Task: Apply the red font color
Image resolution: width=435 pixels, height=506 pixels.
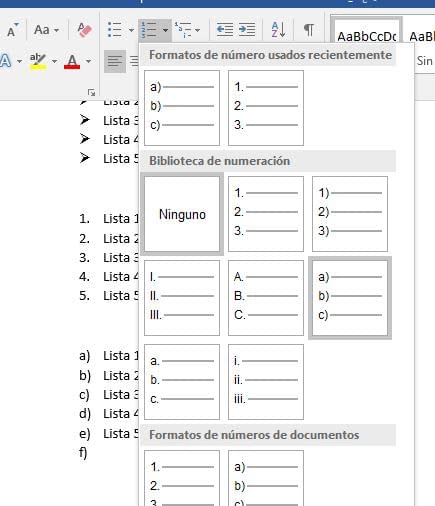Action: click(x=72, y=61)
